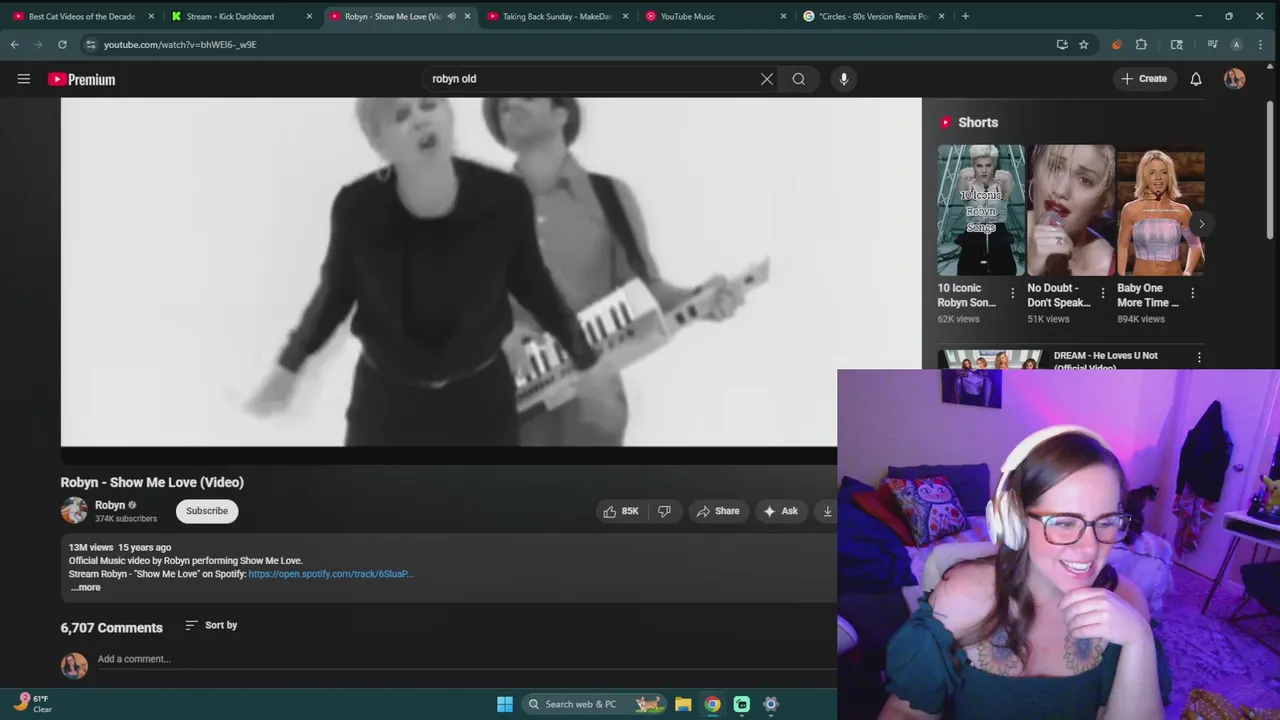Open the notifications bell
Image resolution: width=1280 pixels, height=720 pixels.
(1196, 79)
